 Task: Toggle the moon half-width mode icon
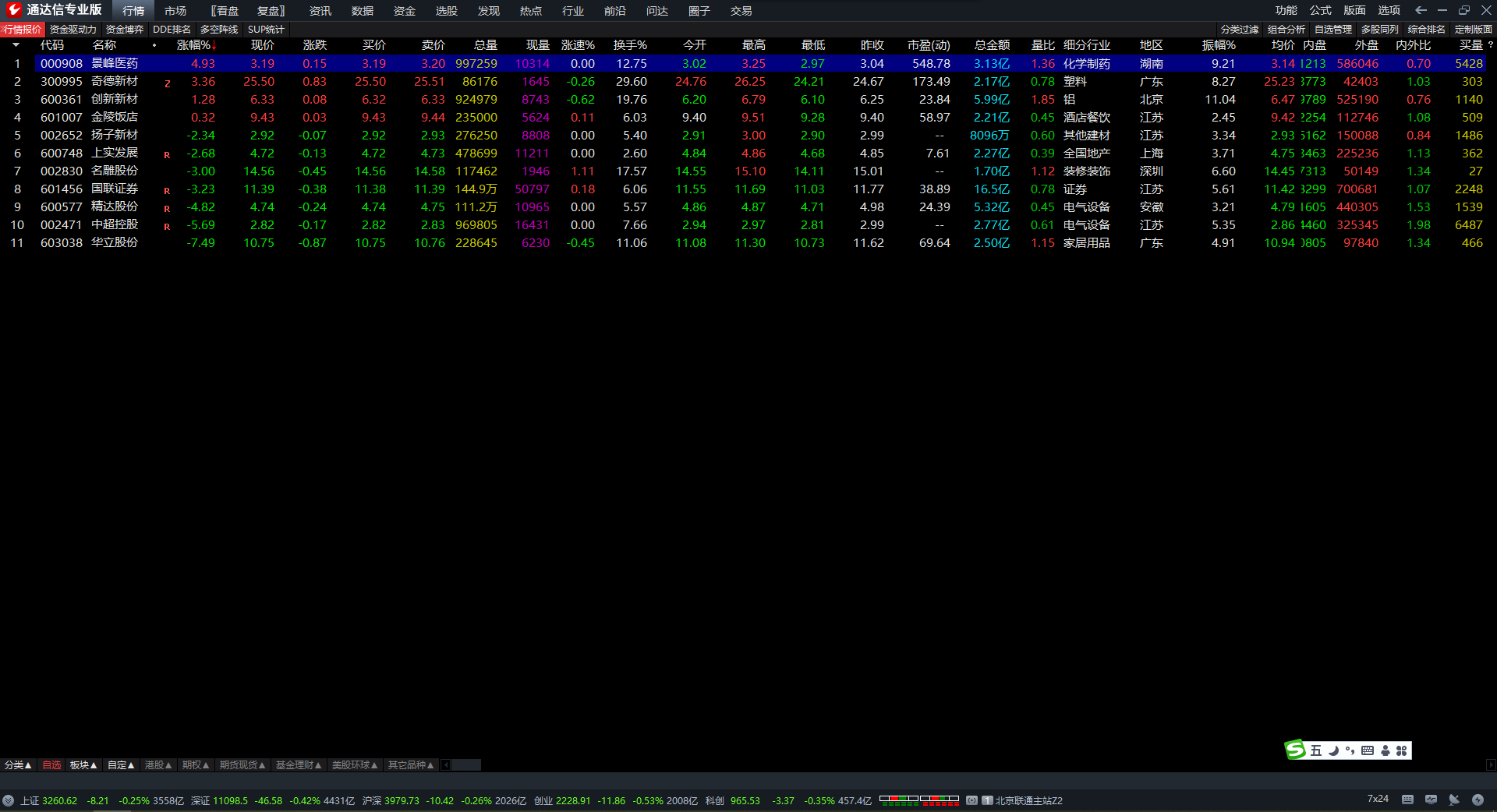[x=1333, y=750]
